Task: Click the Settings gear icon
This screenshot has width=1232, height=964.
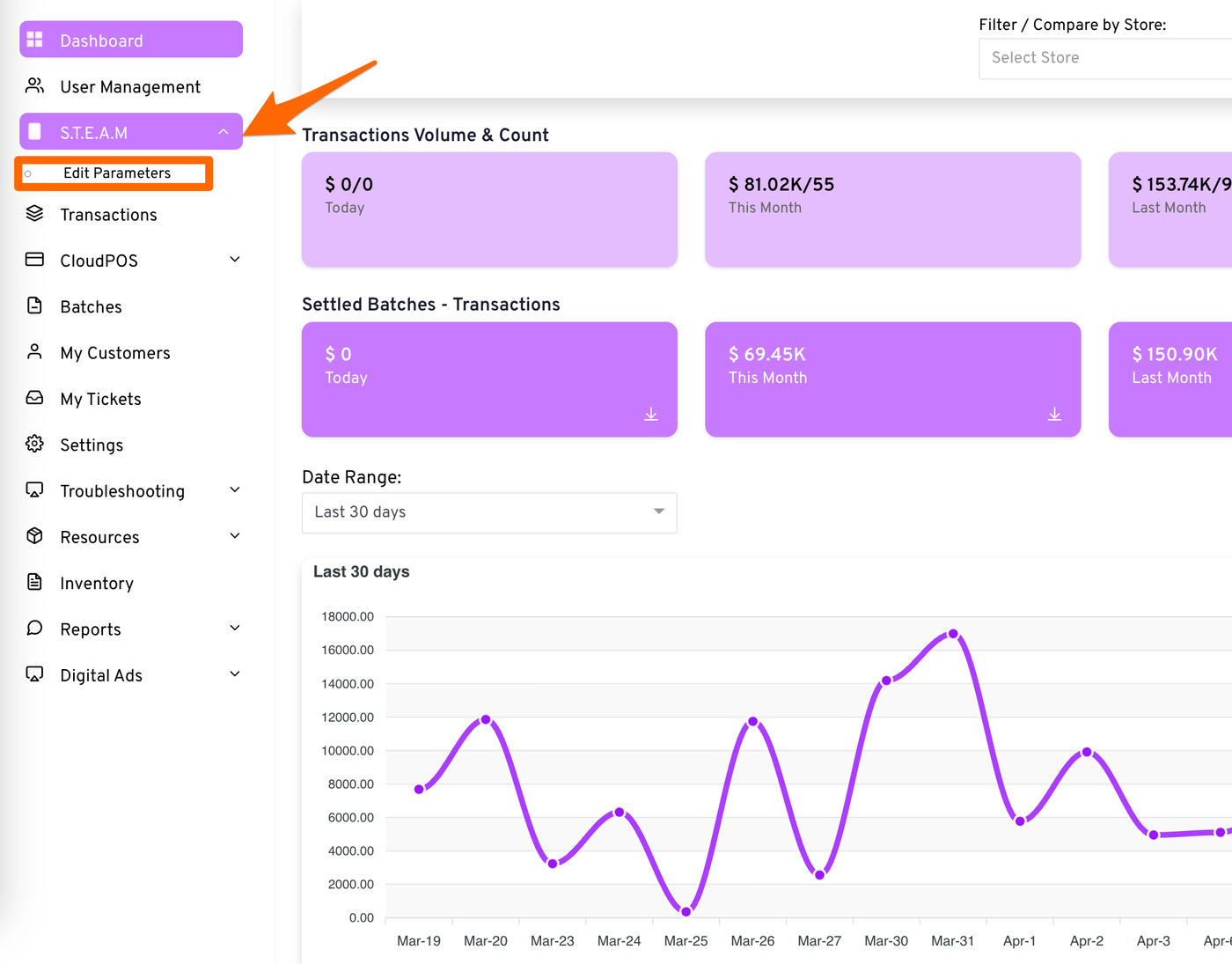Action: [x=35, y=444]
